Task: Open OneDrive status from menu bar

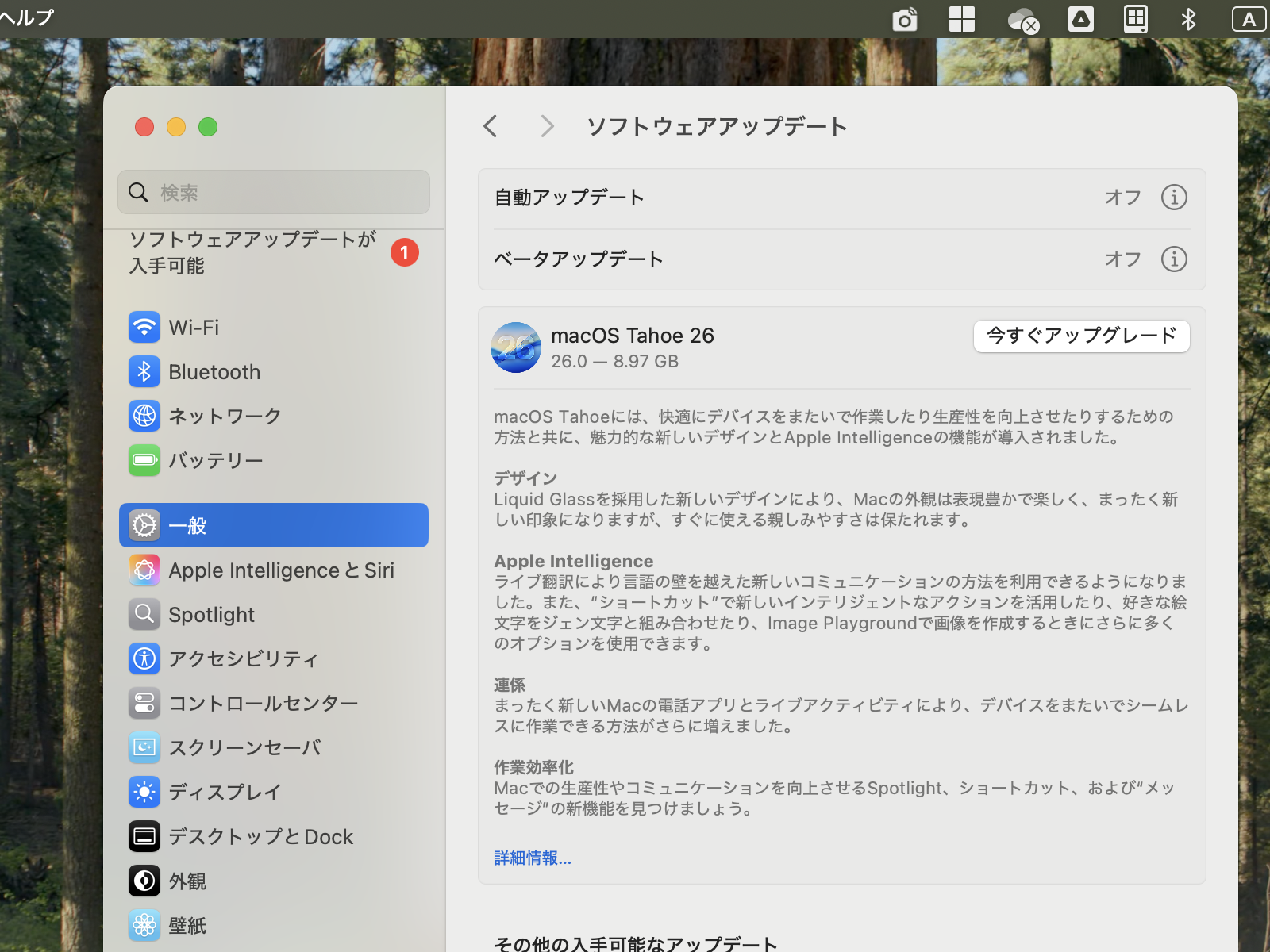Action: (1022, 19)
